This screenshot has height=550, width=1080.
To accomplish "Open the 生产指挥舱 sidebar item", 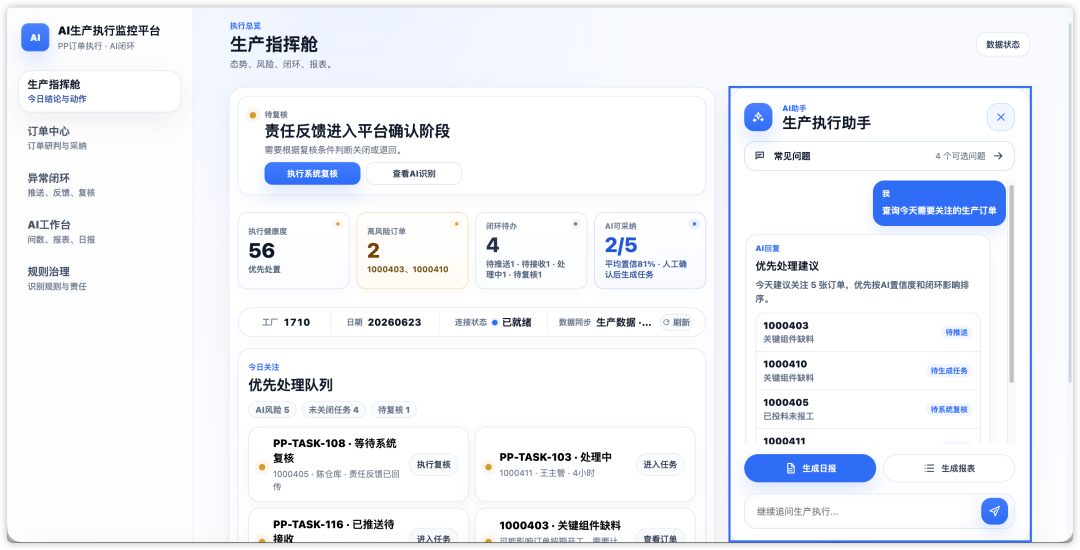I will point(100,92).
